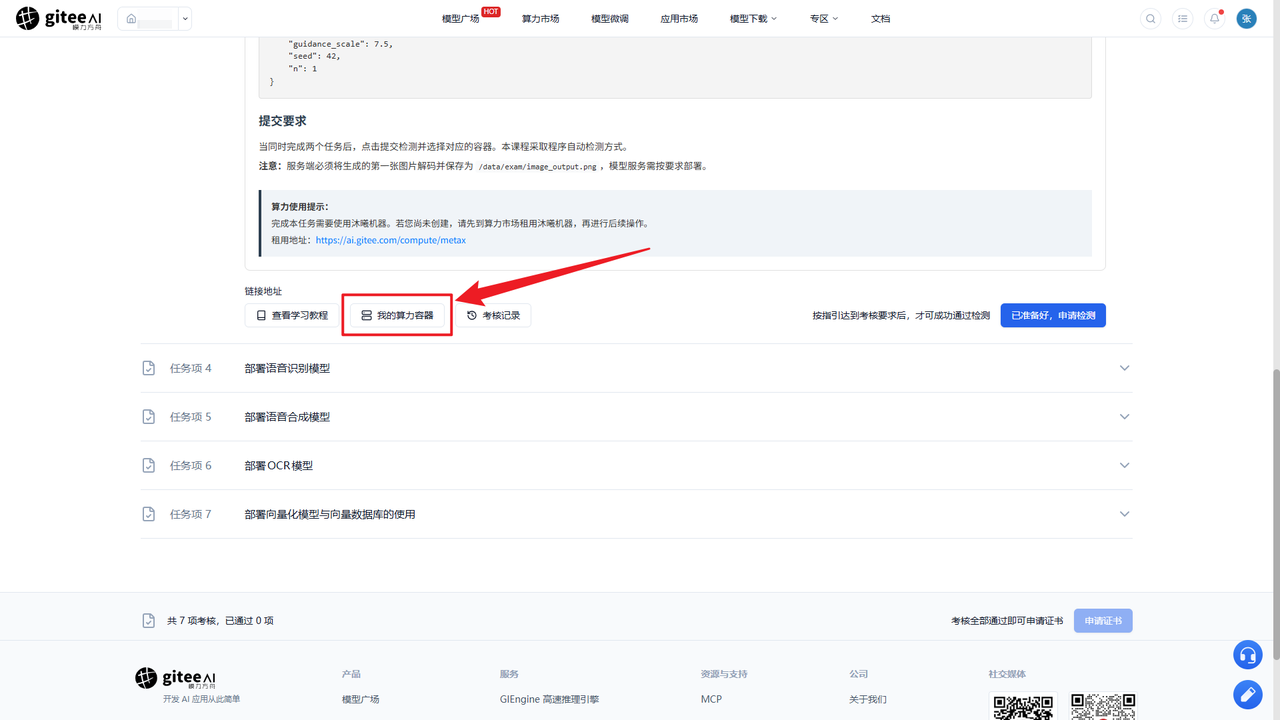The width and height of the screenshot is (1280, 720).
Task: Go to 算力市场 in the navigation bar
Action: (540, 19)
